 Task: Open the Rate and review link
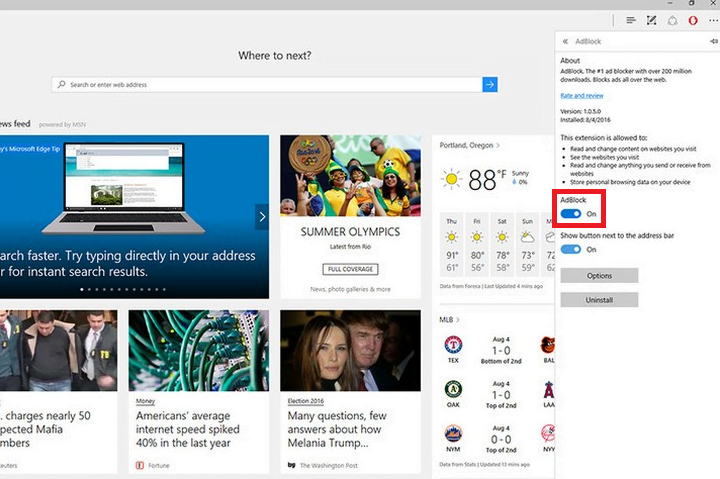click(x=582, y=96)
